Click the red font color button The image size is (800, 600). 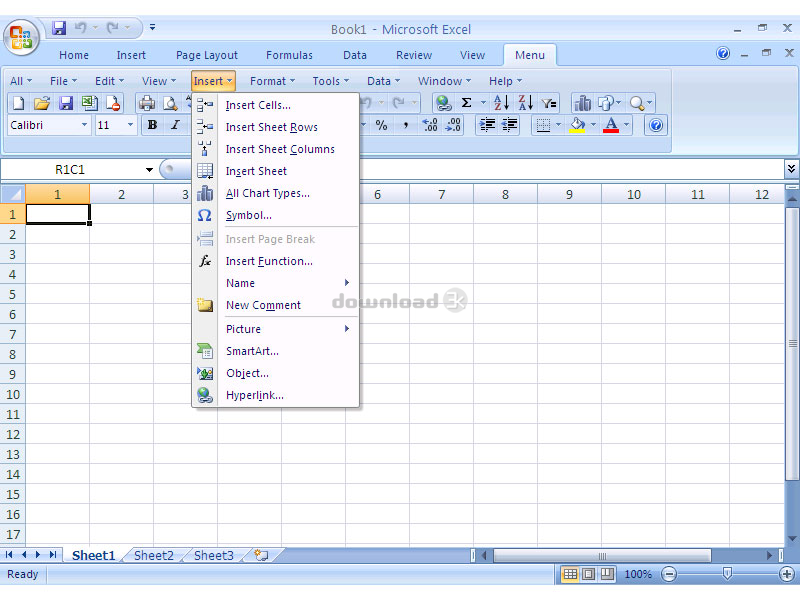point(611,125)
